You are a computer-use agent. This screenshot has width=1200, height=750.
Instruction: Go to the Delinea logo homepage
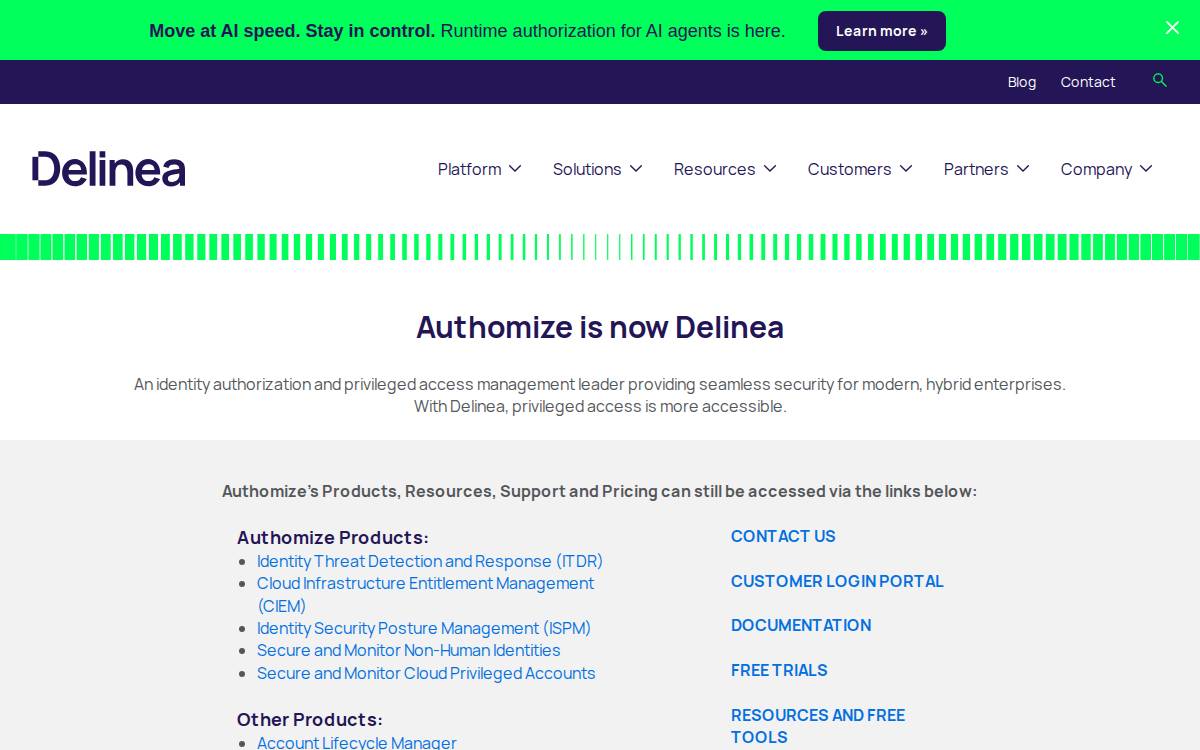(109, 169)
